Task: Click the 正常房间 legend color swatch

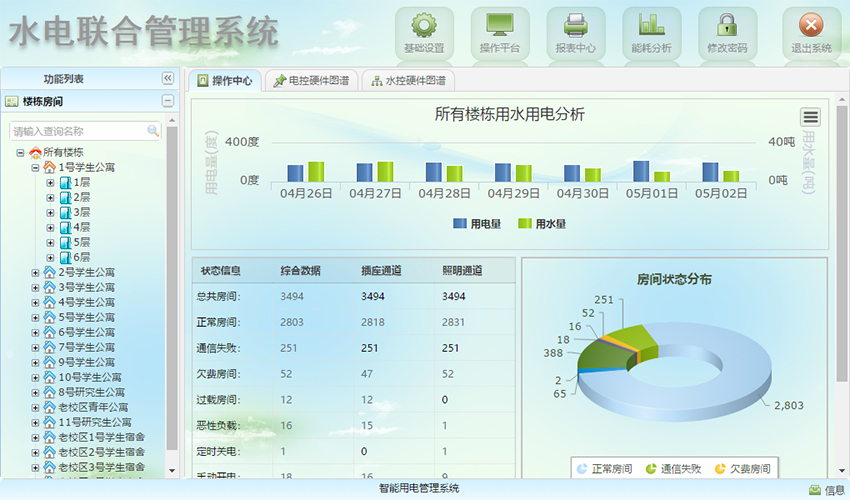Action: (x=582, y=468)
